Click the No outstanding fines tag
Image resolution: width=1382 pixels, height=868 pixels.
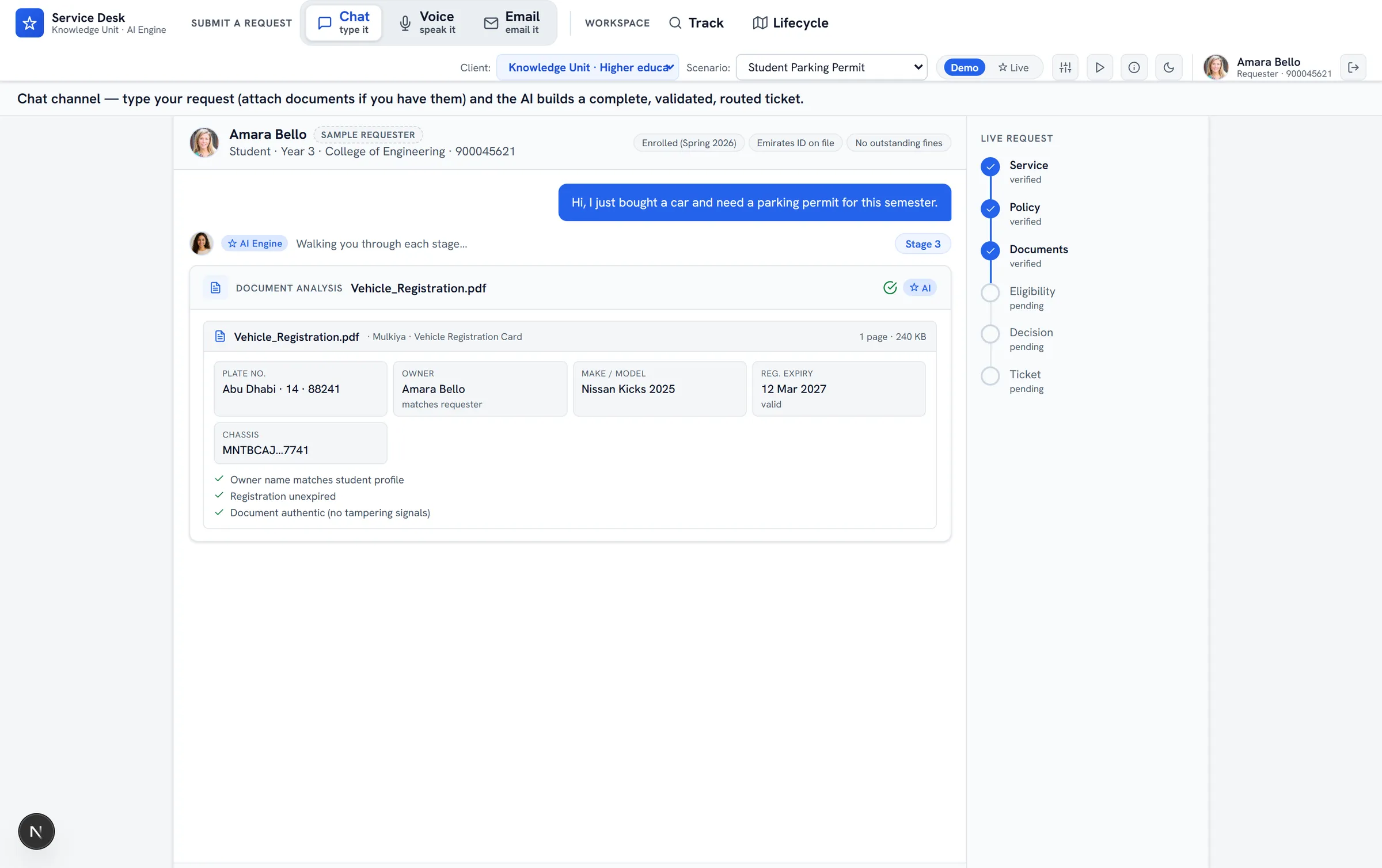[x=899, y=143]
